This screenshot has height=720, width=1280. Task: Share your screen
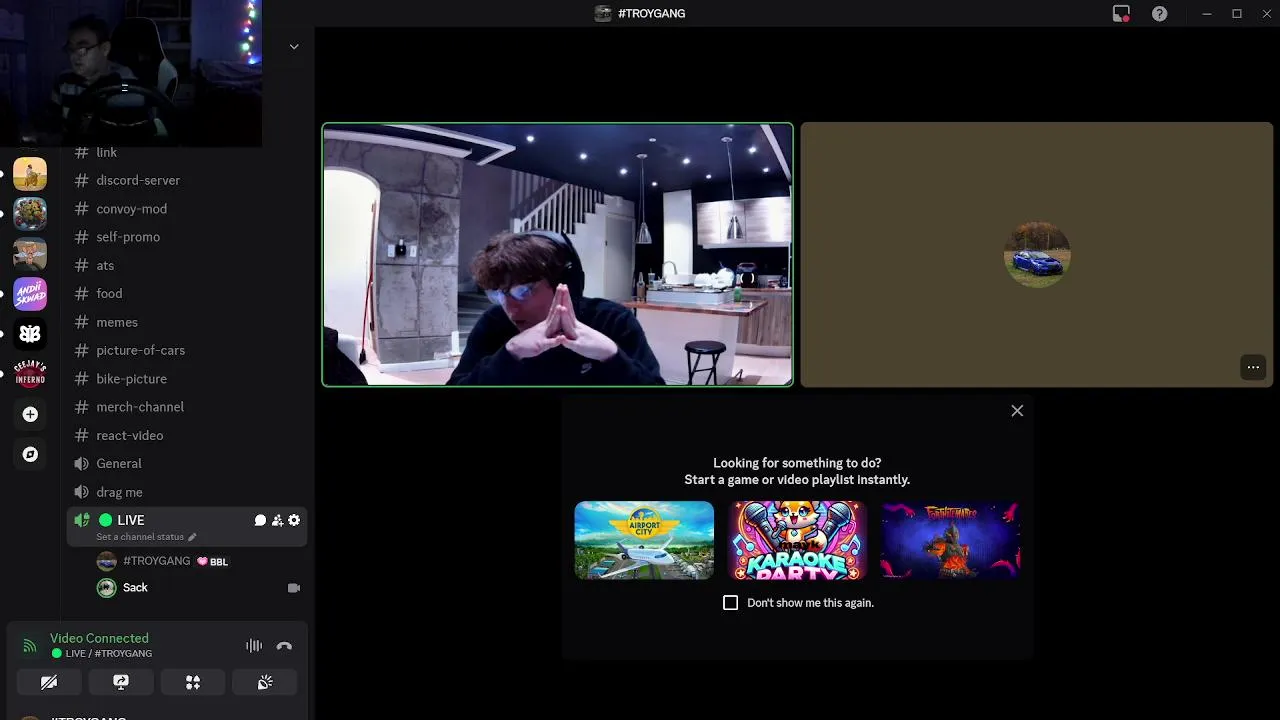click(x=121, y=682)
